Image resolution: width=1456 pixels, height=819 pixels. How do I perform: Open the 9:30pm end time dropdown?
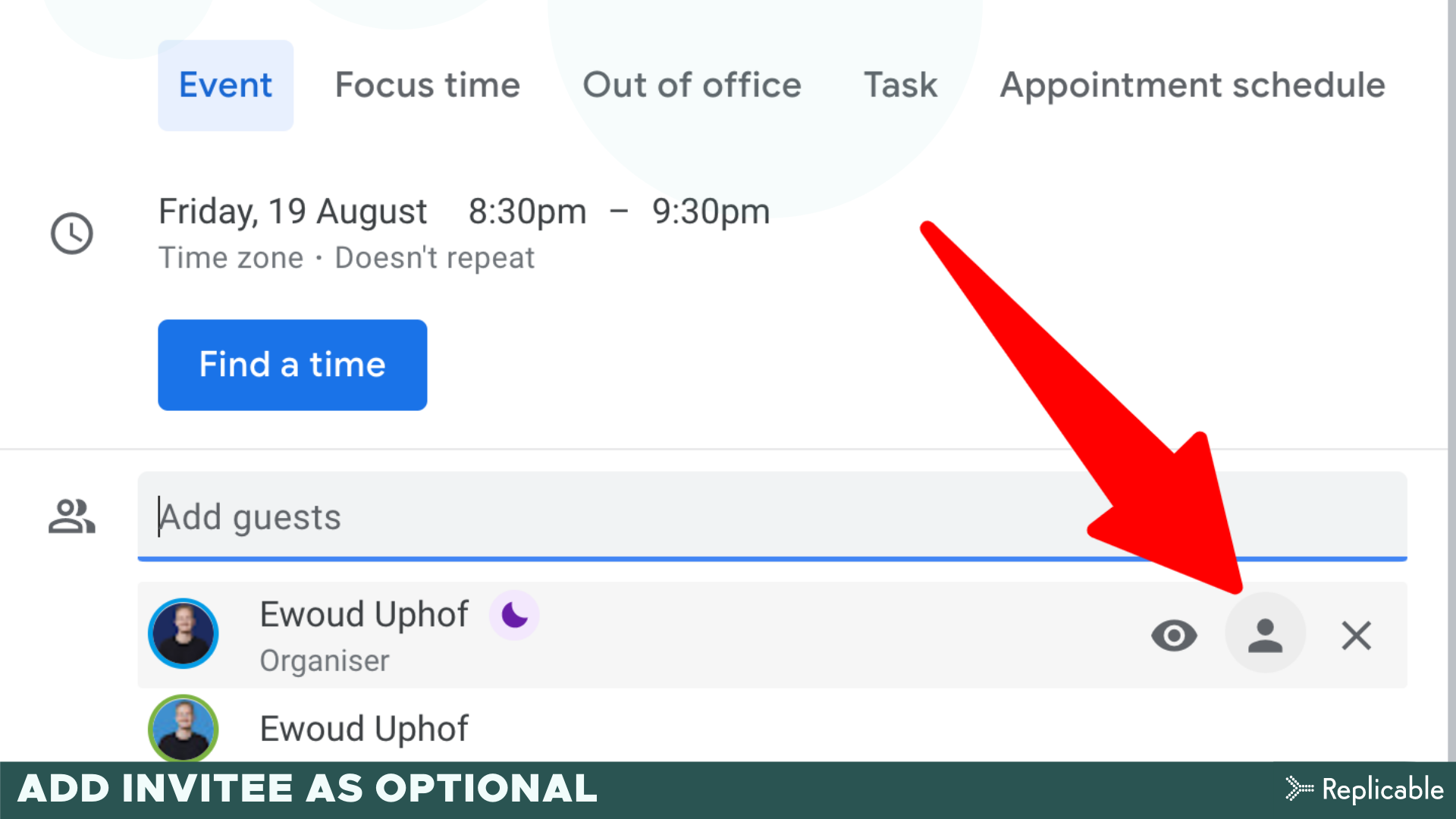[x=711, y=212]
